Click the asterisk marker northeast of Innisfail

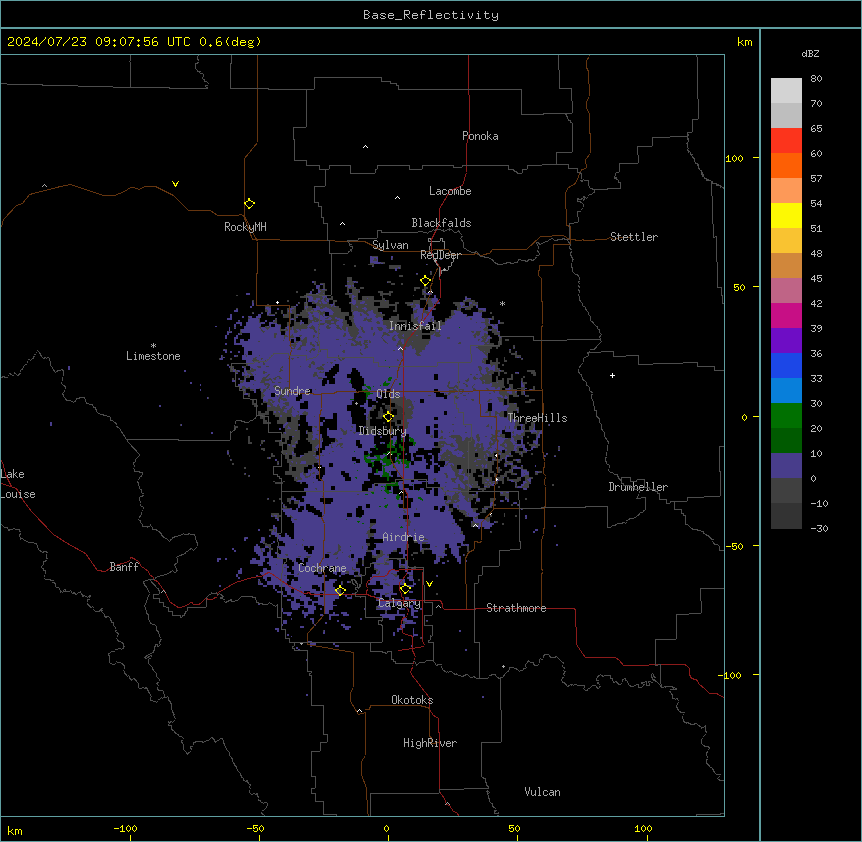pyautogui.click(x=502, y=303)
